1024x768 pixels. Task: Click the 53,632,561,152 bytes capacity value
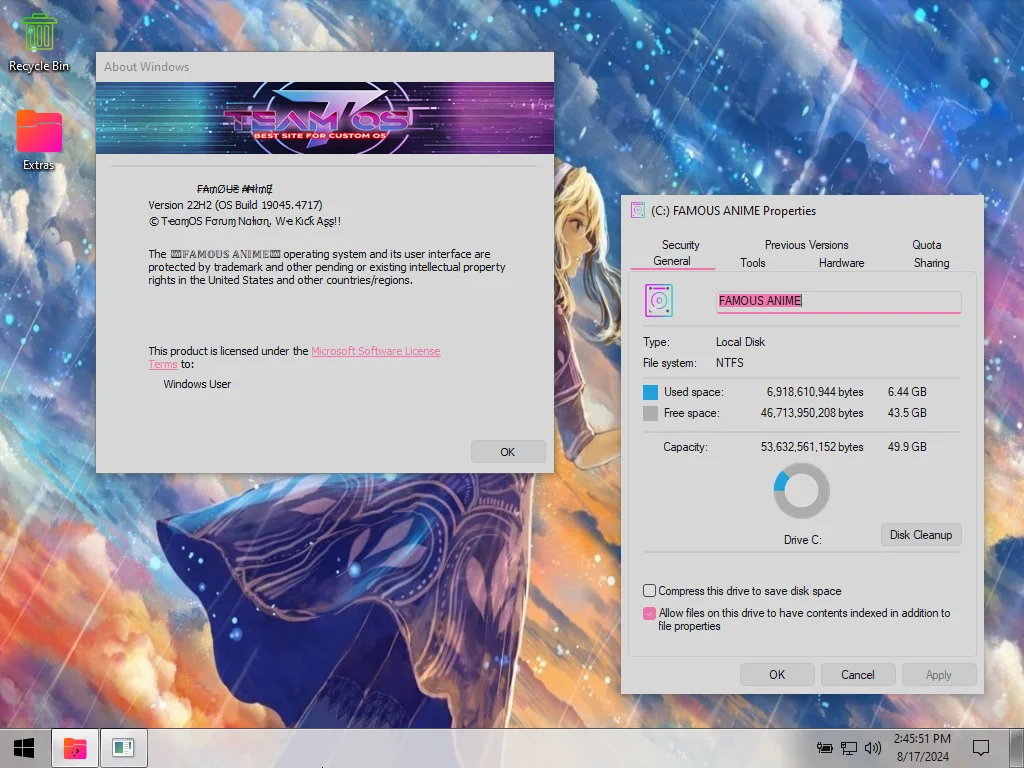[x=812, y=447]
